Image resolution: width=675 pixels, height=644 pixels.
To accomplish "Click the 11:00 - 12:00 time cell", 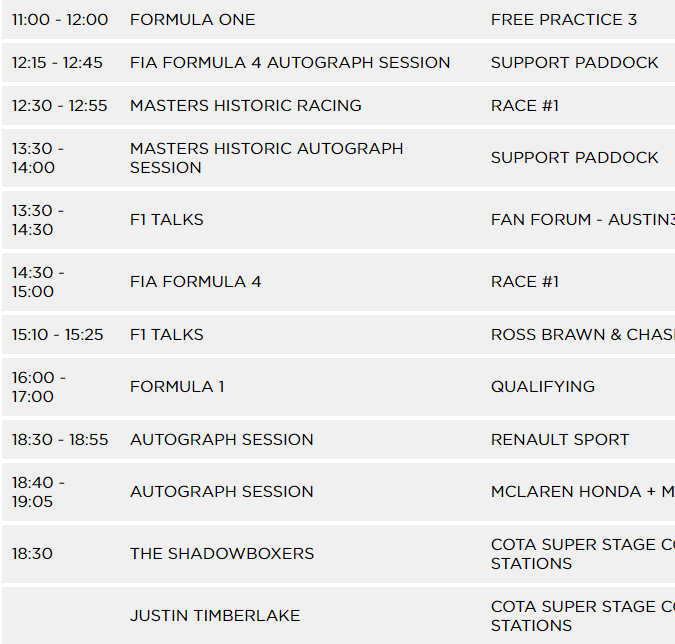I will pyautogui.click(x=60, y=20).
